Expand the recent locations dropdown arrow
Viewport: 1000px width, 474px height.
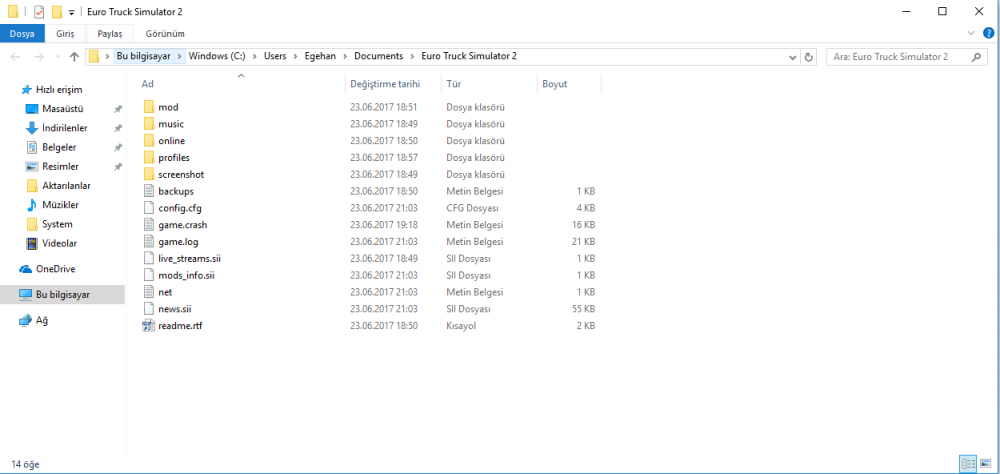pyautogui.click(x=56, y=57)
